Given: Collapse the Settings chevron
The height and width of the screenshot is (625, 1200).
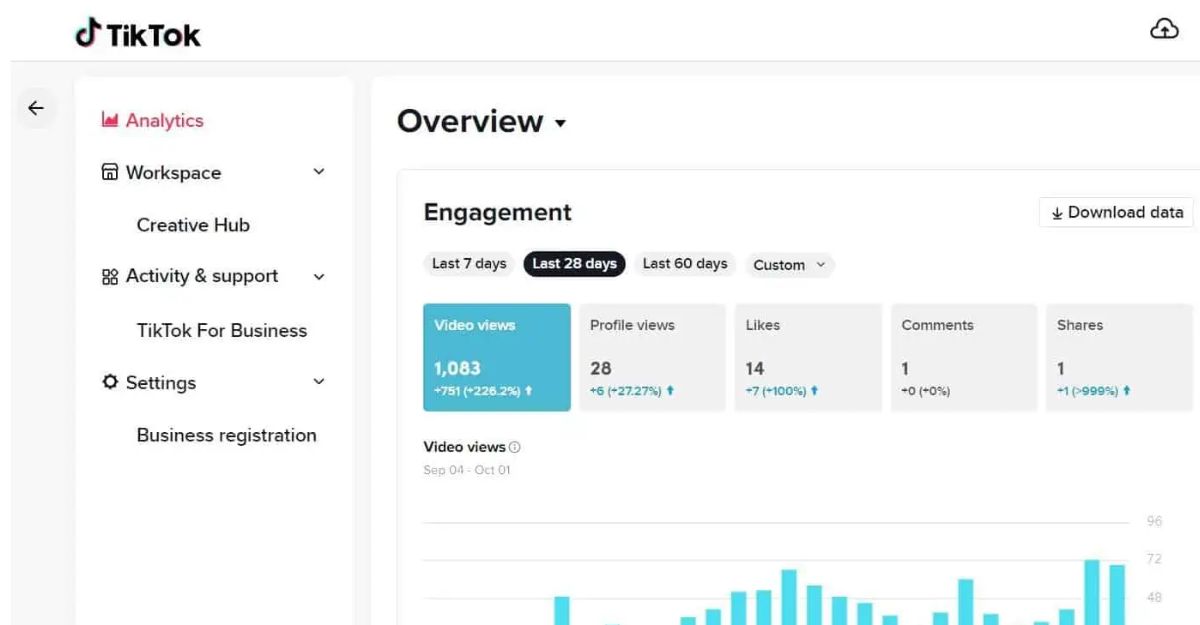Looking at the screenshot, I should coord(319,382).
